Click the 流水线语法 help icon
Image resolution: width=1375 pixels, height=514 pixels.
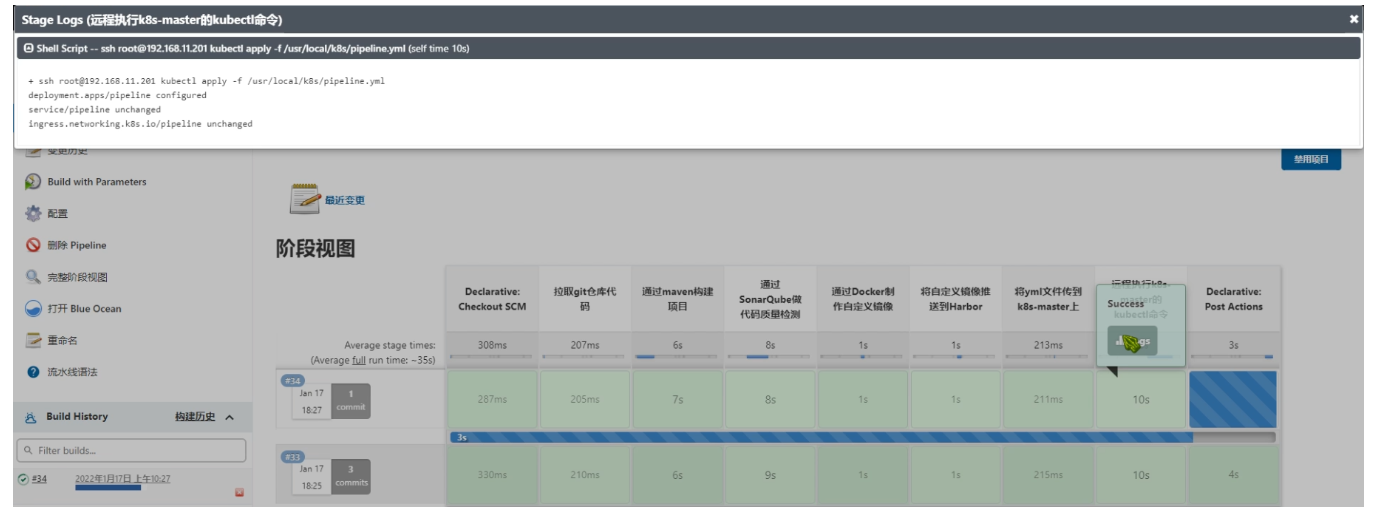pos(33,372)
